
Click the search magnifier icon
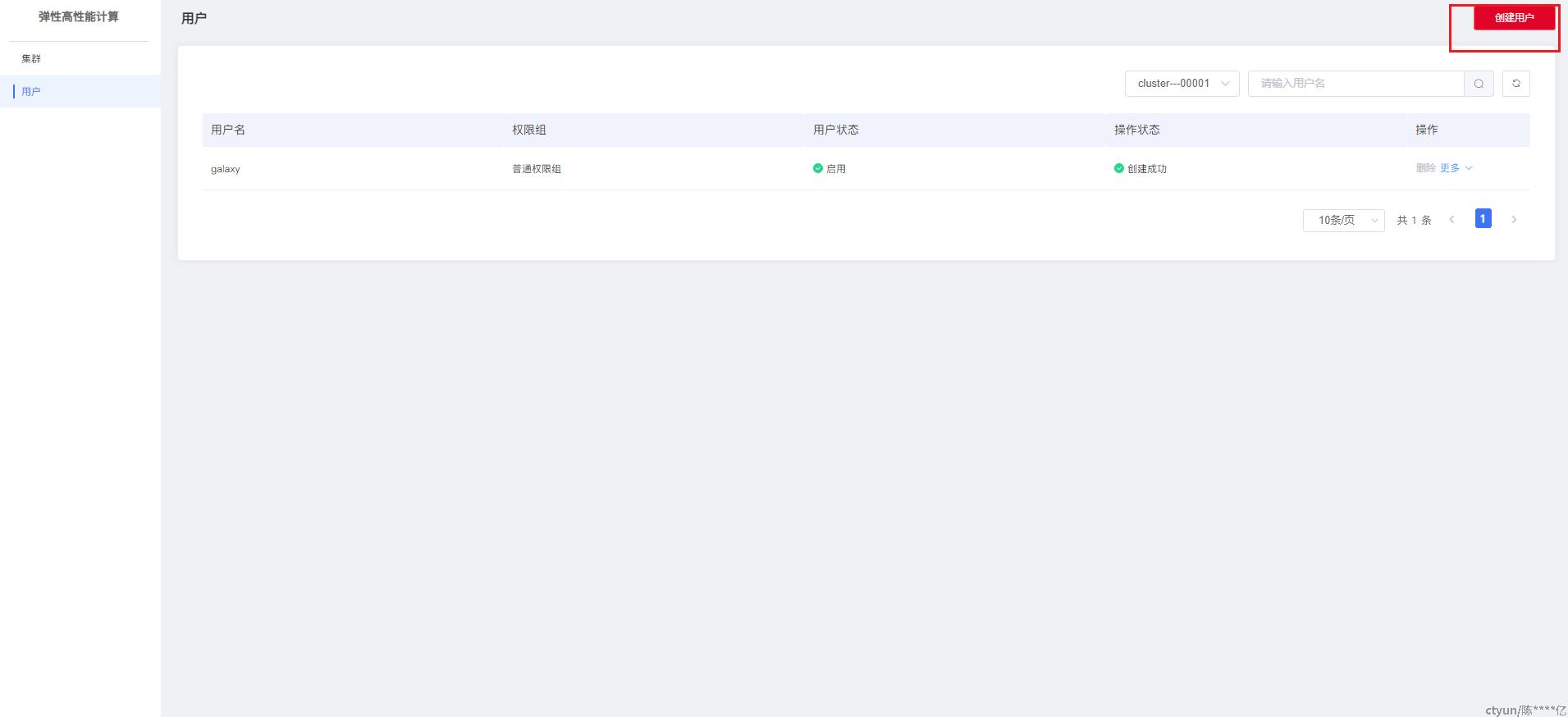[x=1479, y=84]
